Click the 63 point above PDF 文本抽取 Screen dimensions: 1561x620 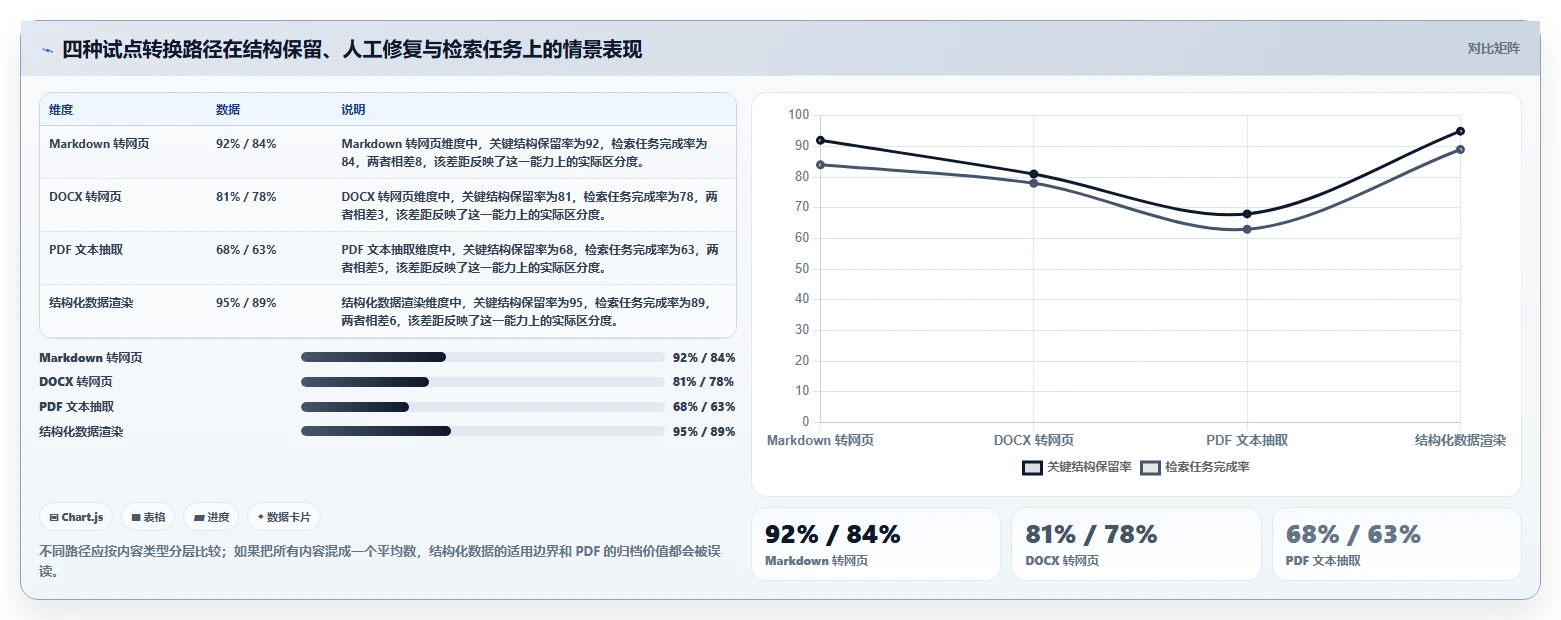1247,229
